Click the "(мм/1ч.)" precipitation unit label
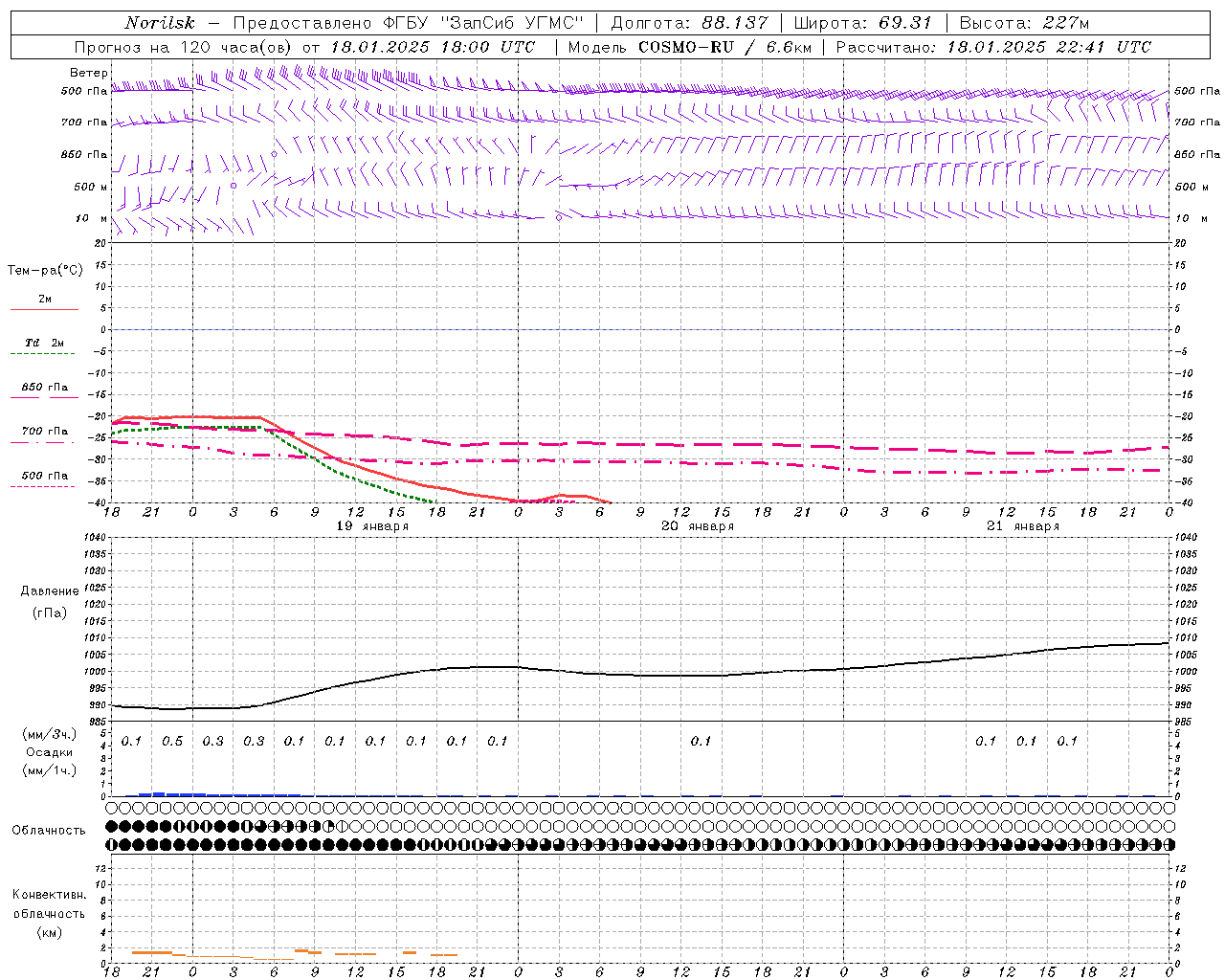The image size is (1225, 980). pos(50,769)
